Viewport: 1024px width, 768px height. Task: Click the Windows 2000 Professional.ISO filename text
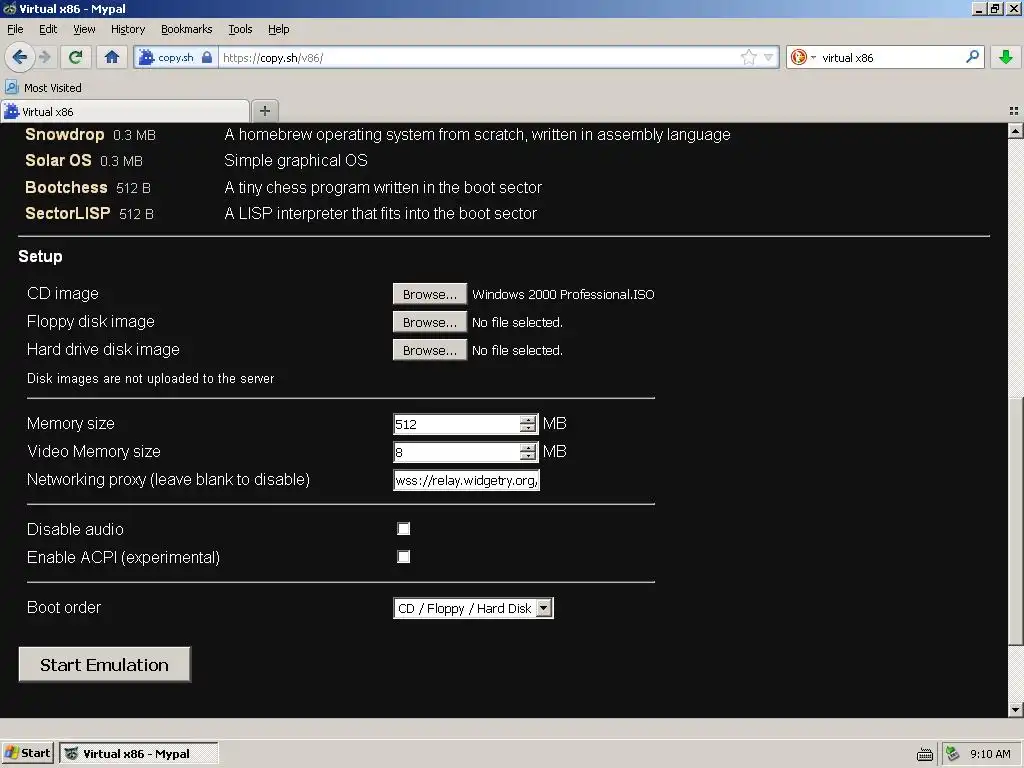(x=563, y=295)
